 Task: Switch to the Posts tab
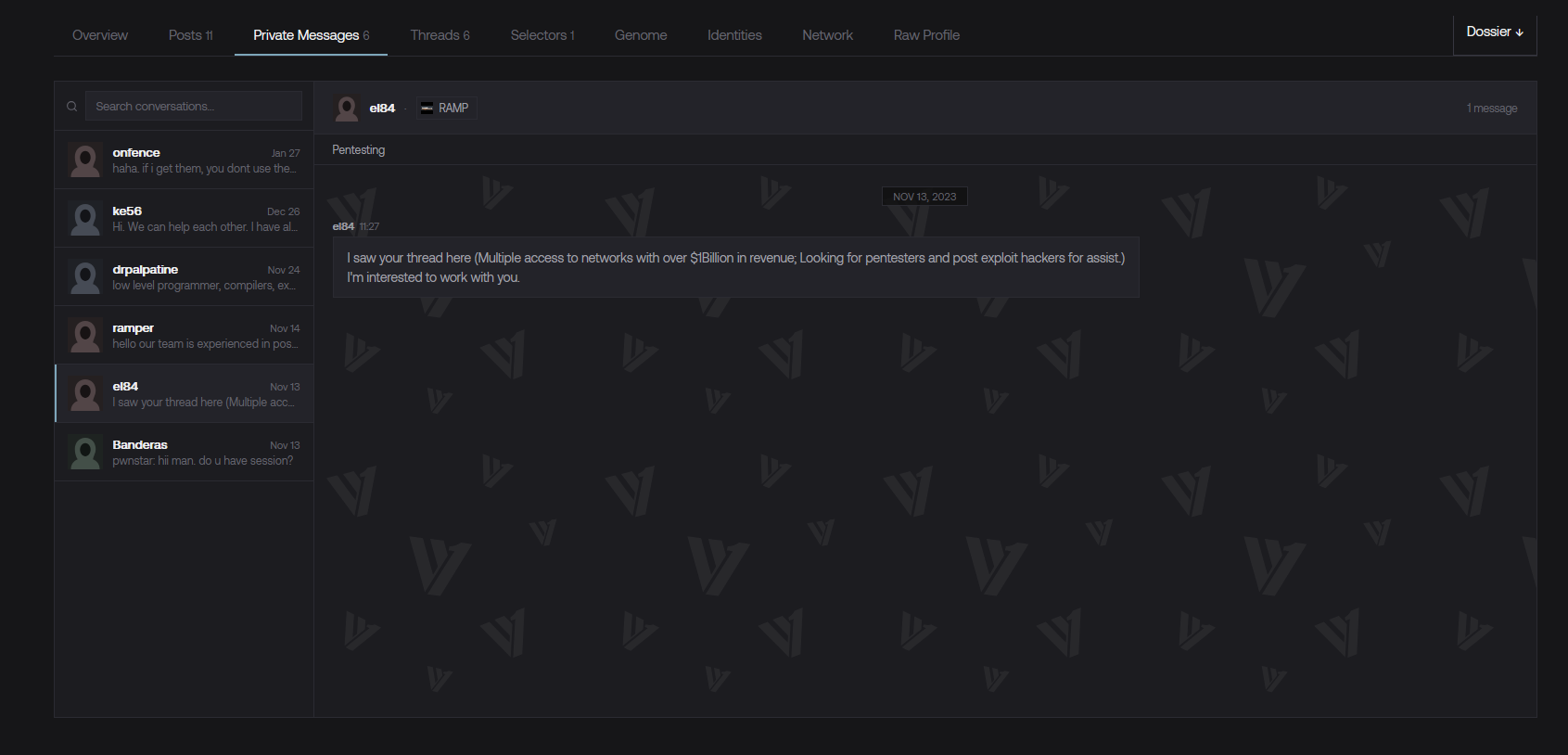coord(191,35)
